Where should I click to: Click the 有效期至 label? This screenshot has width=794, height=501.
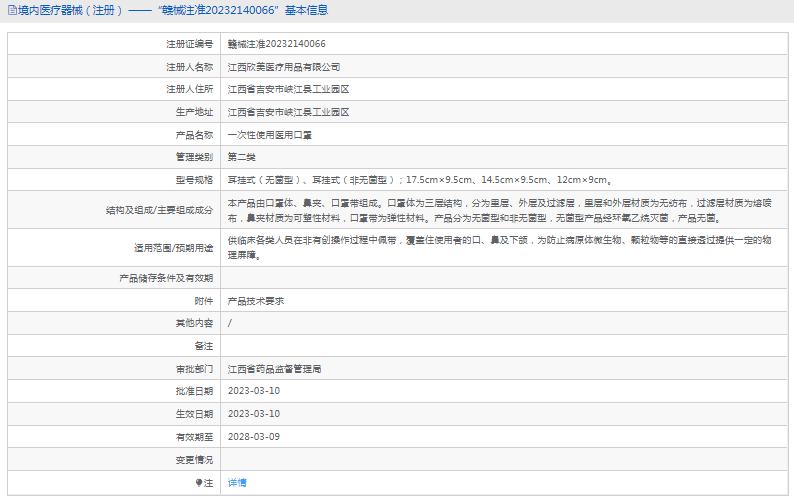point(194,437)
